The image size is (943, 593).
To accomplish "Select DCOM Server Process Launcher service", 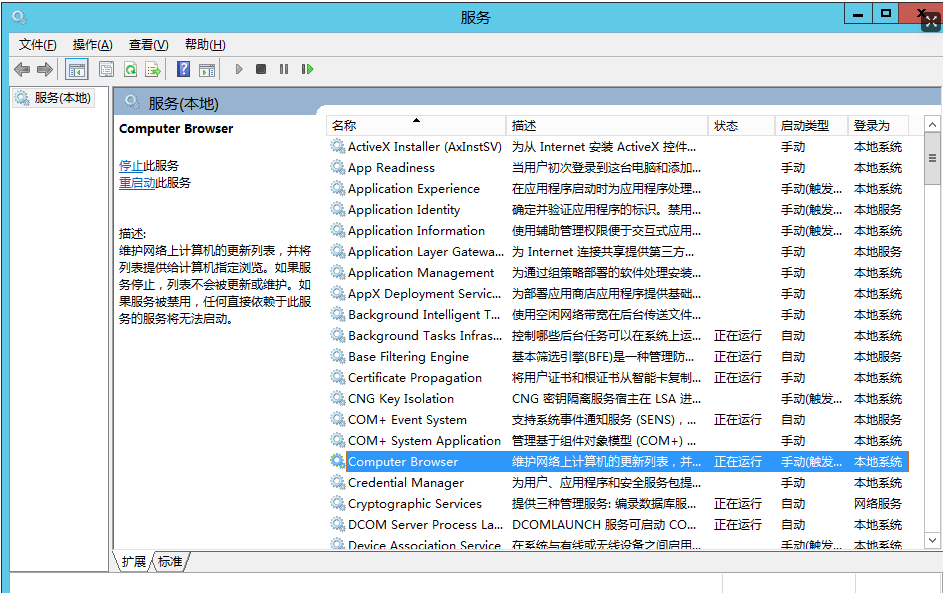I will coord(618,524).
